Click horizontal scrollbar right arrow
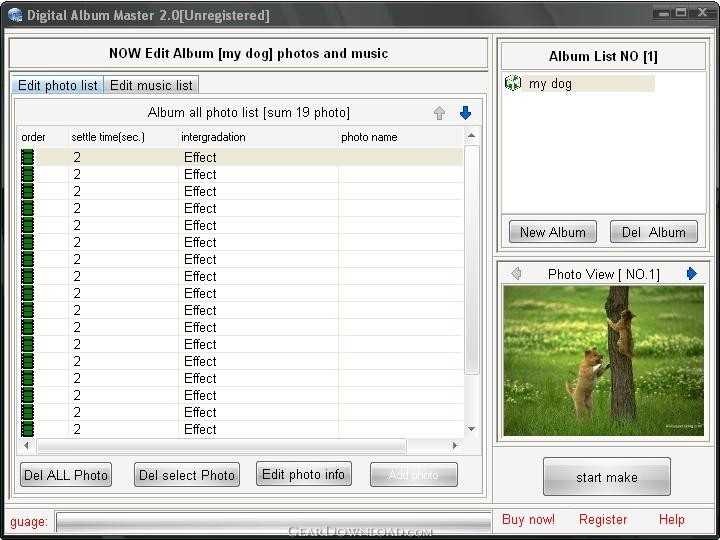720x540 pixels. 455,445
